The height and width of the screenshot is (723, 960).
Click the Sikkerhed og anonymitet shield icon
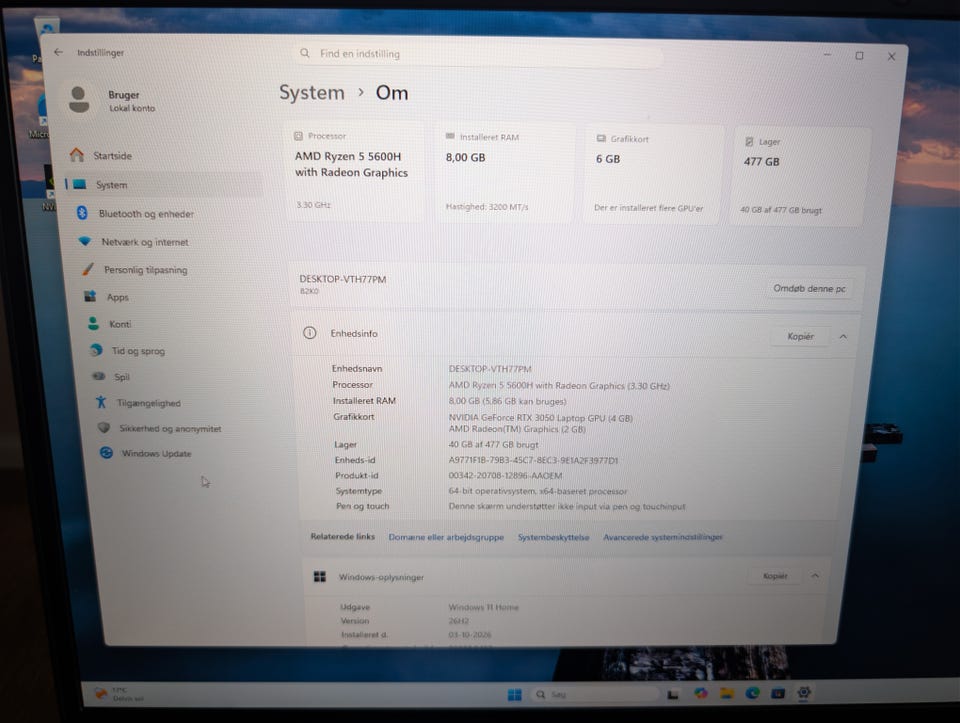coord(103,428)
